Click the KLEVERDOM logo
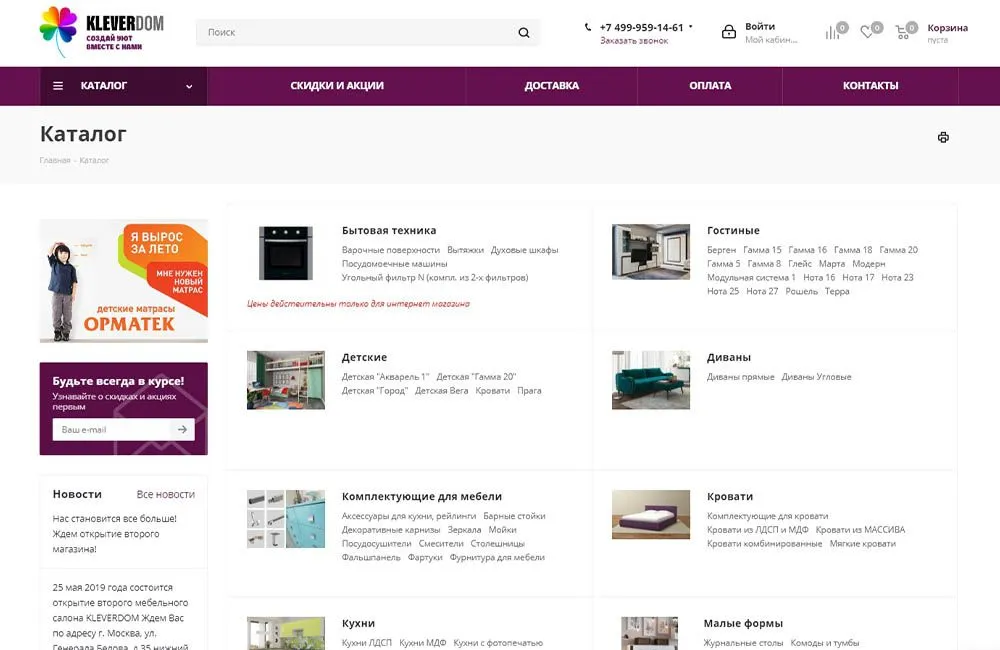 101,32
